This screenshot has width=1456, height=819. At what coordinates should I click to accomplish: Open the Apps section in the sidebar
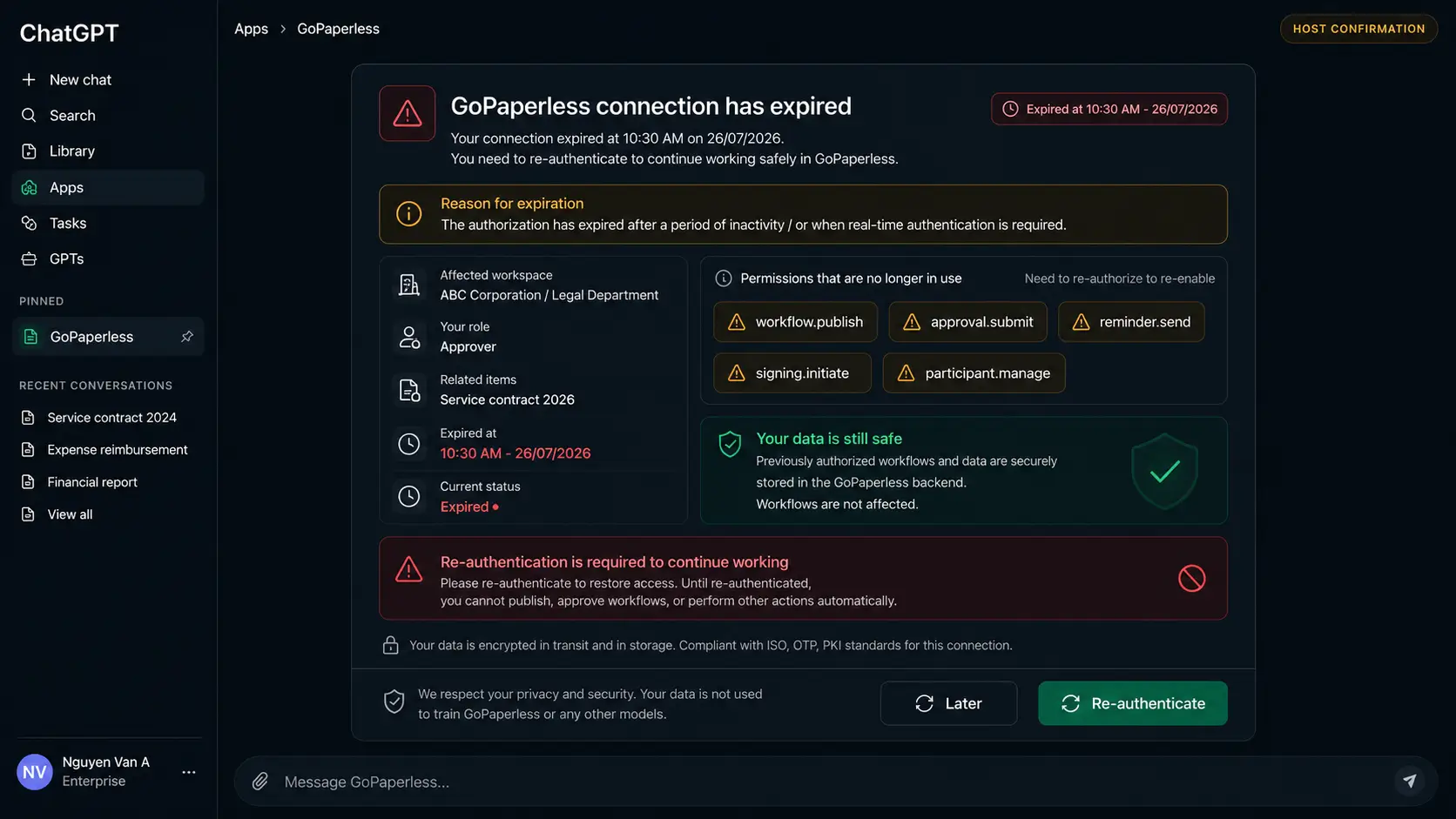pyautogui.click(x=108, y=187)
